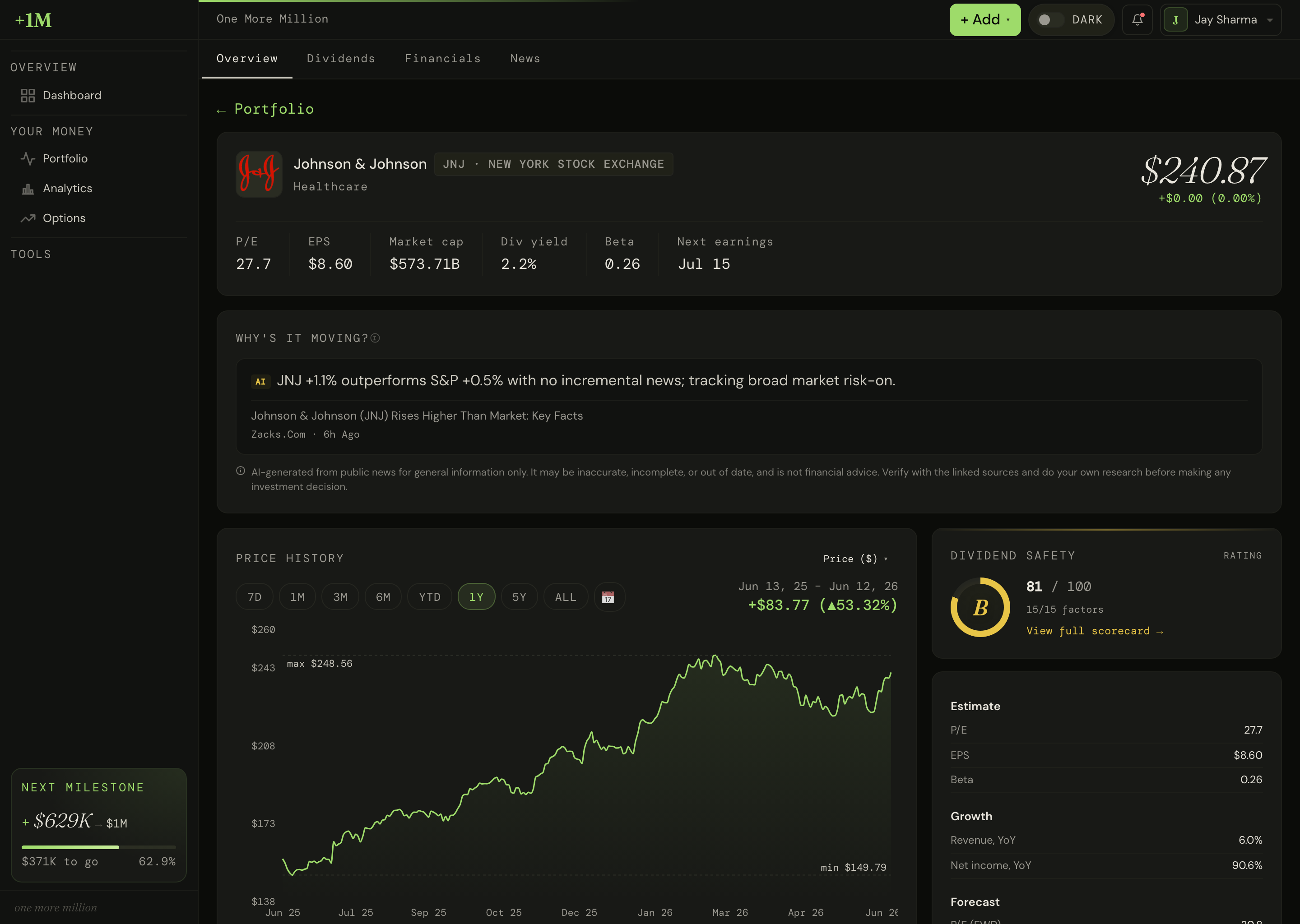Click the header Beta value 0.26
Image resolution: width=1300 pixels, height=924 pixels.
(622, 264)
